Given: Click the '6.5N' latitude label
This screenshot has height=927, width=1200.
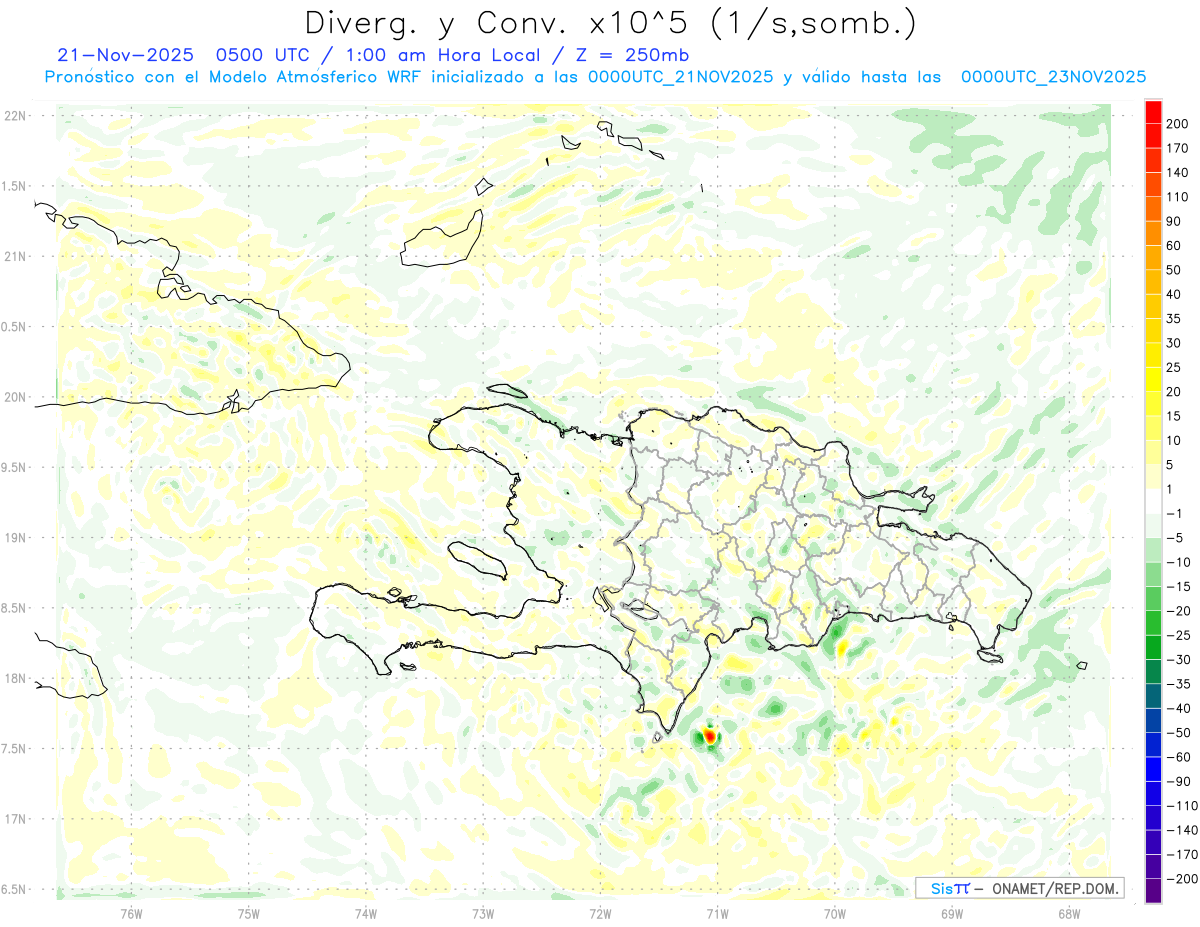Looking at the screenshot, I should tap(14, 889).
